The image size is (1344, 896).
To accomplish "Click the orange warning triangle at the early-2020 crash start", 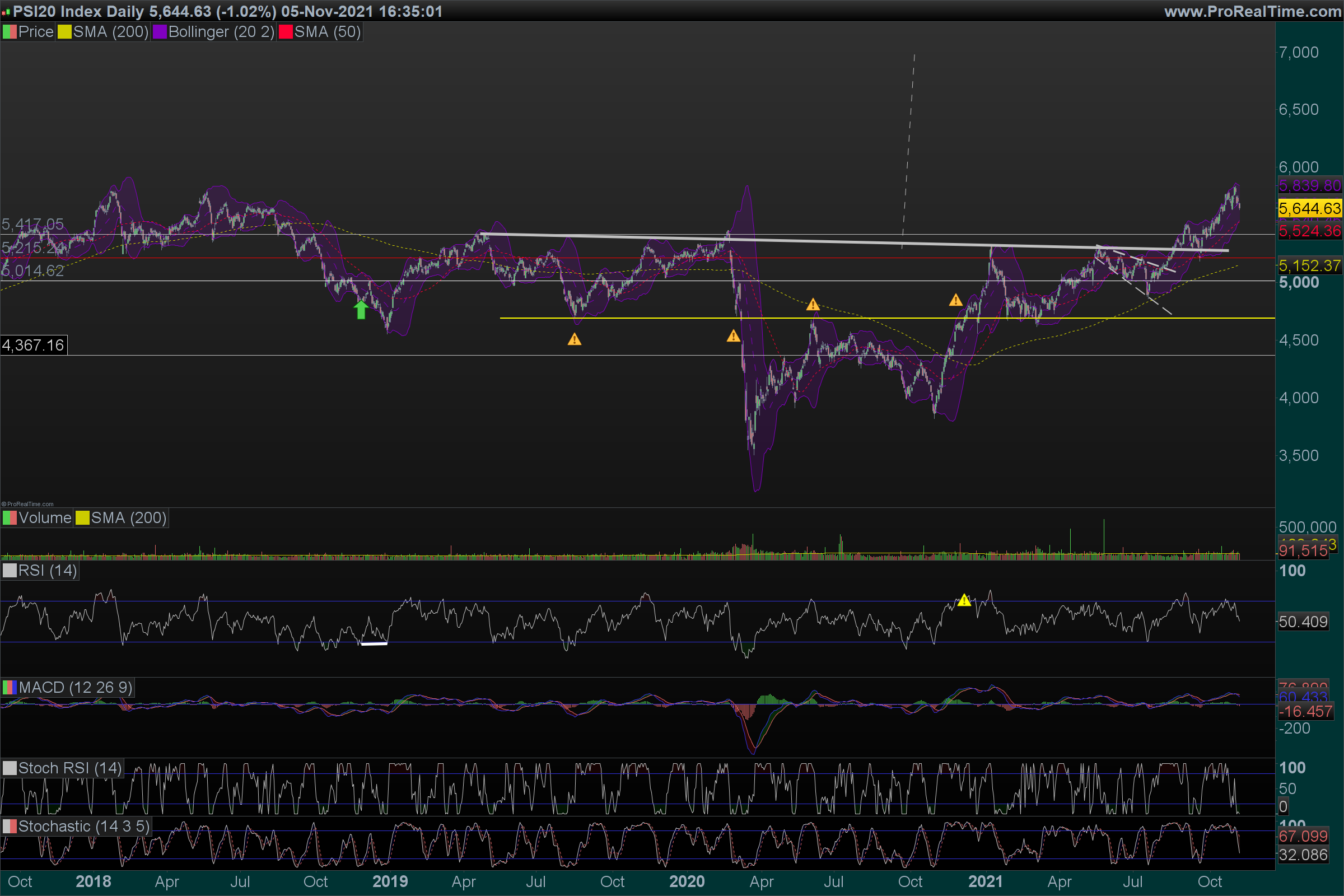I will (x=733, y=336).
